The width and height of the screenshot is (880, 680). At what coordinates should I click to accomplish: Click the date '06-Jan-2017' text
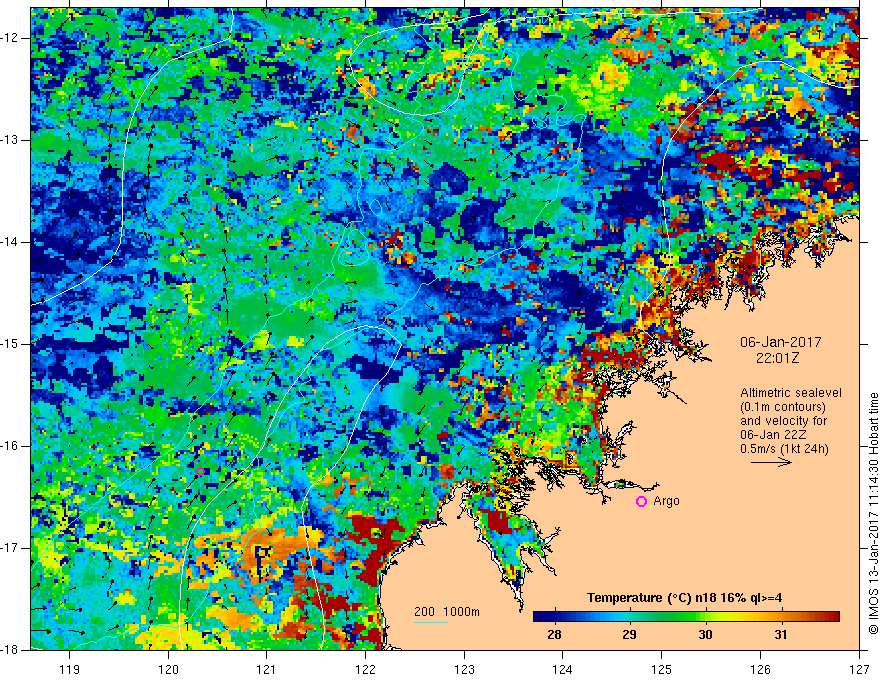pyautogui.click(x=781, y=342)
